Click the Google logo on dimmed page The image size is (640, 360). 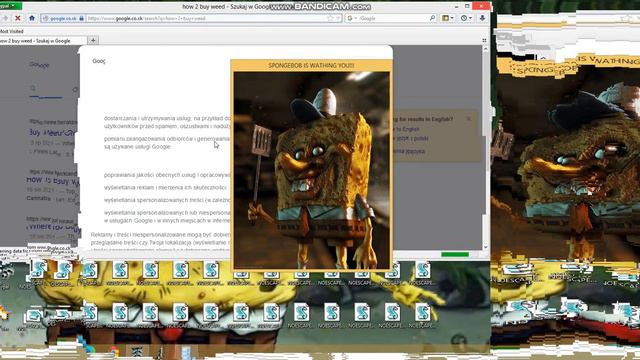(x=40, y=65)
